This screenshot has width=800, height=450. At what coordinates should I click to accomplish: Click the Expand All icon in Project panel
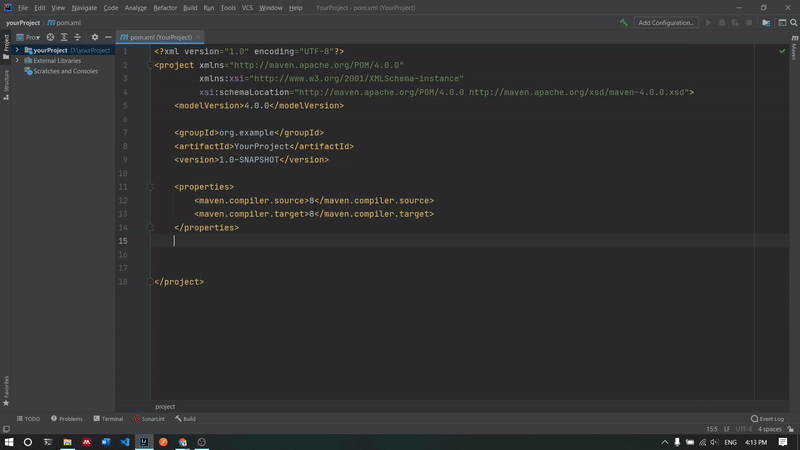click(x=64, y=37)
